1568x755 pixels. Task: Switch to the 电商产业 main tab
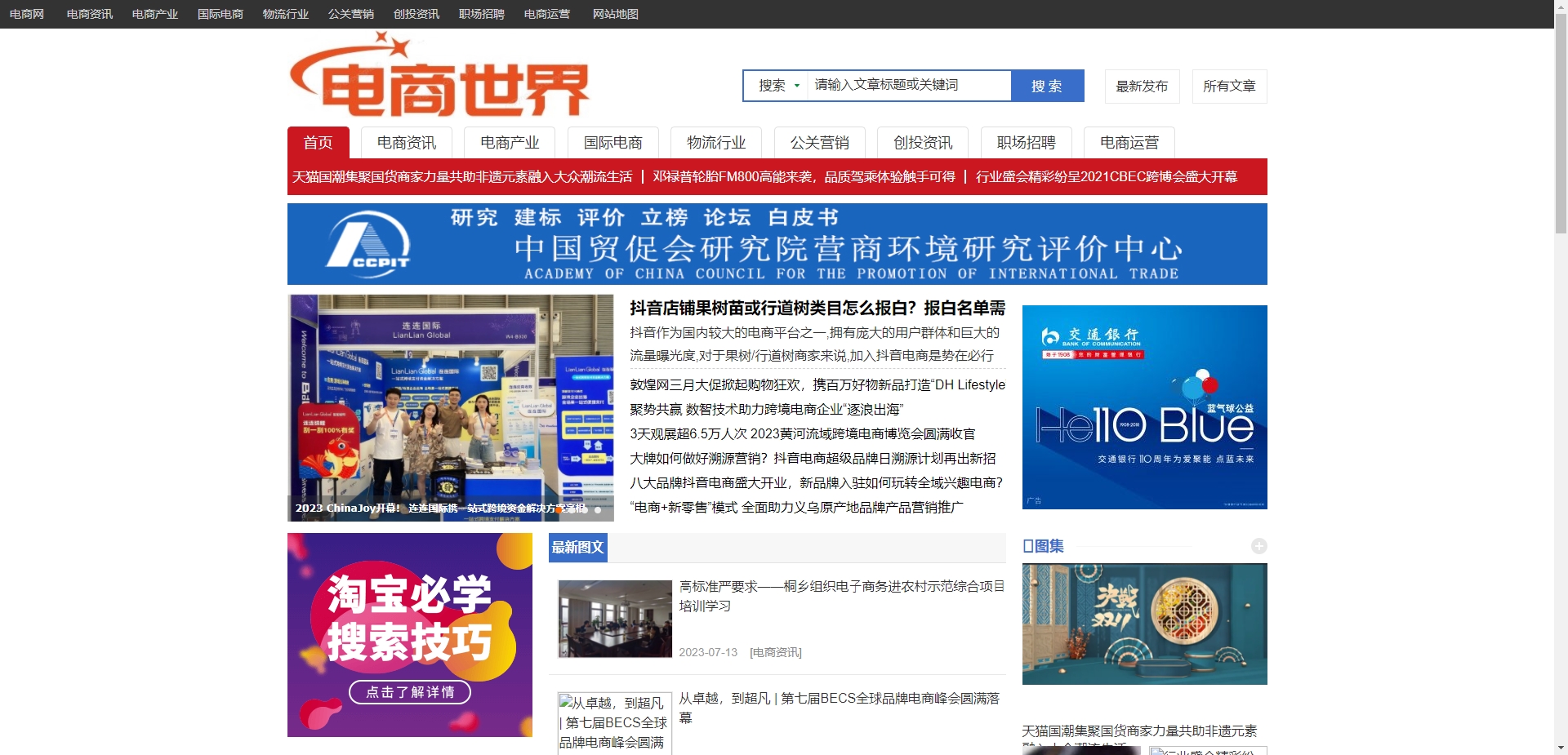pos(510,143)
